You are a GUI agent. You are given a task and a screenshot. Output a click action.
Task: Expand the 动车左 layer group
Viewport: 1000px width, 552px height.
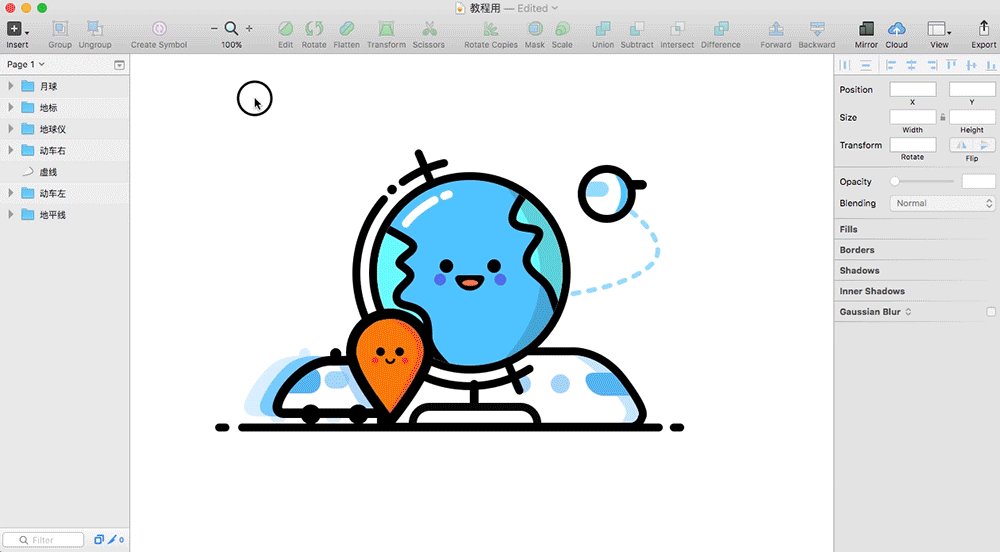pos(10,193)
